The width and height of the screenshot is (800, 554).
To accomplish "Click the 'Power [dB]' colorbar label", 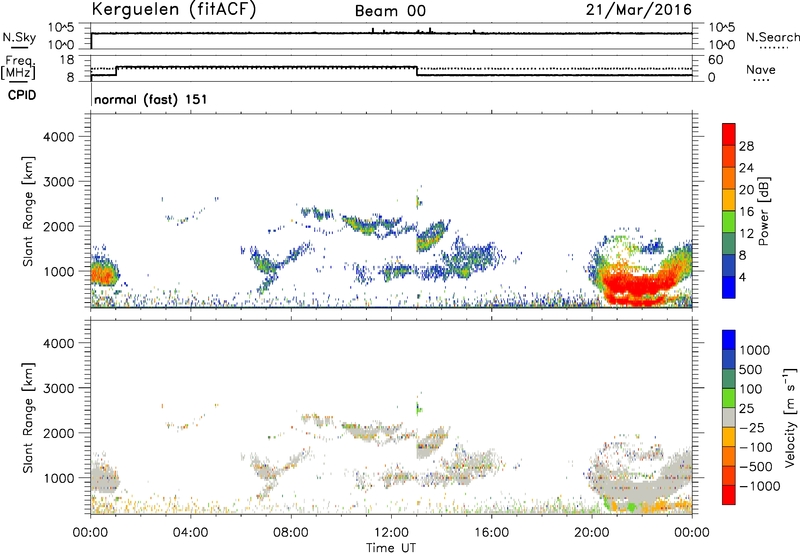I will tap(763, 211).
